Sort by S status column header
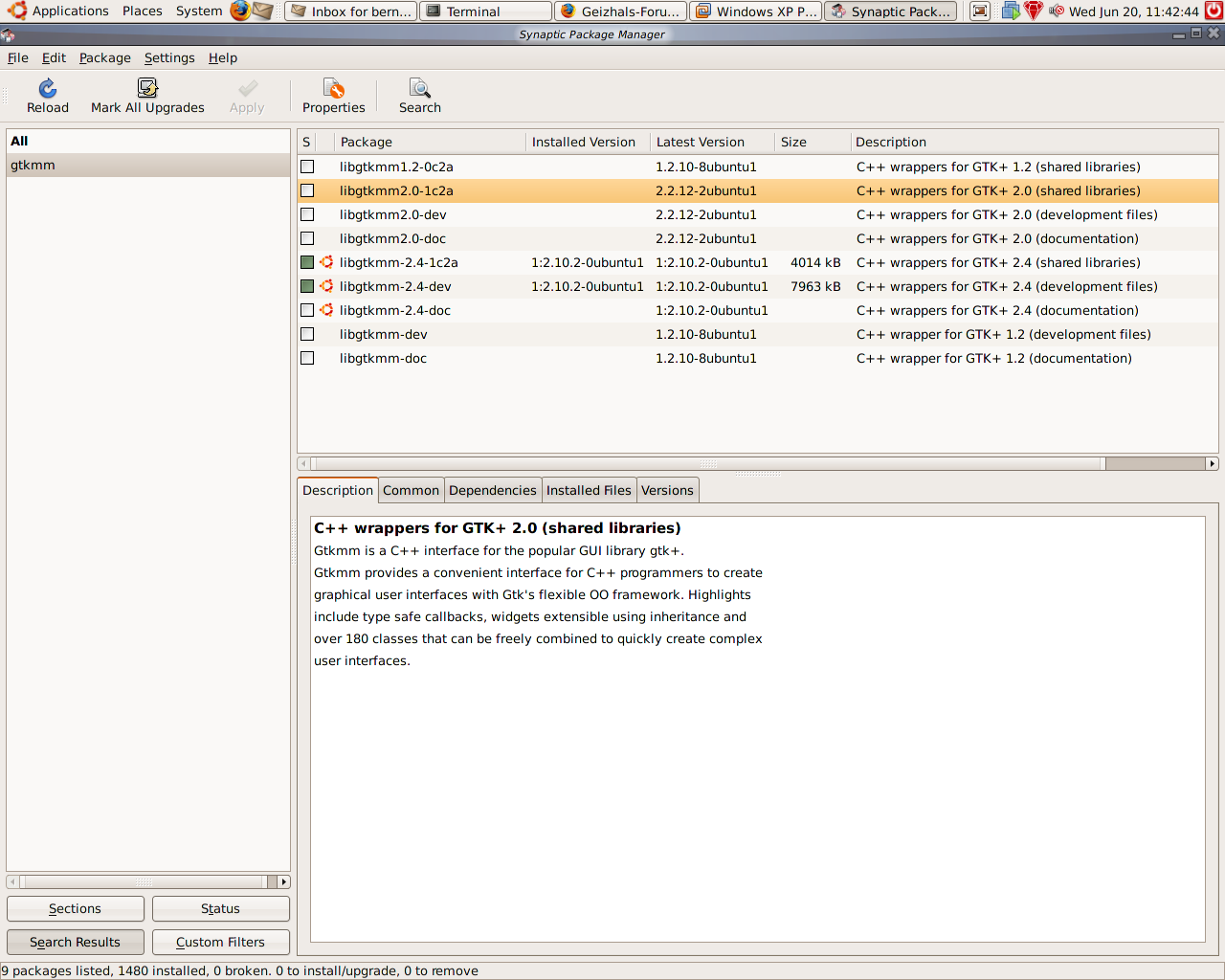Image resolution: width=1225 pixels, height=980 pixels. (306, 142)
